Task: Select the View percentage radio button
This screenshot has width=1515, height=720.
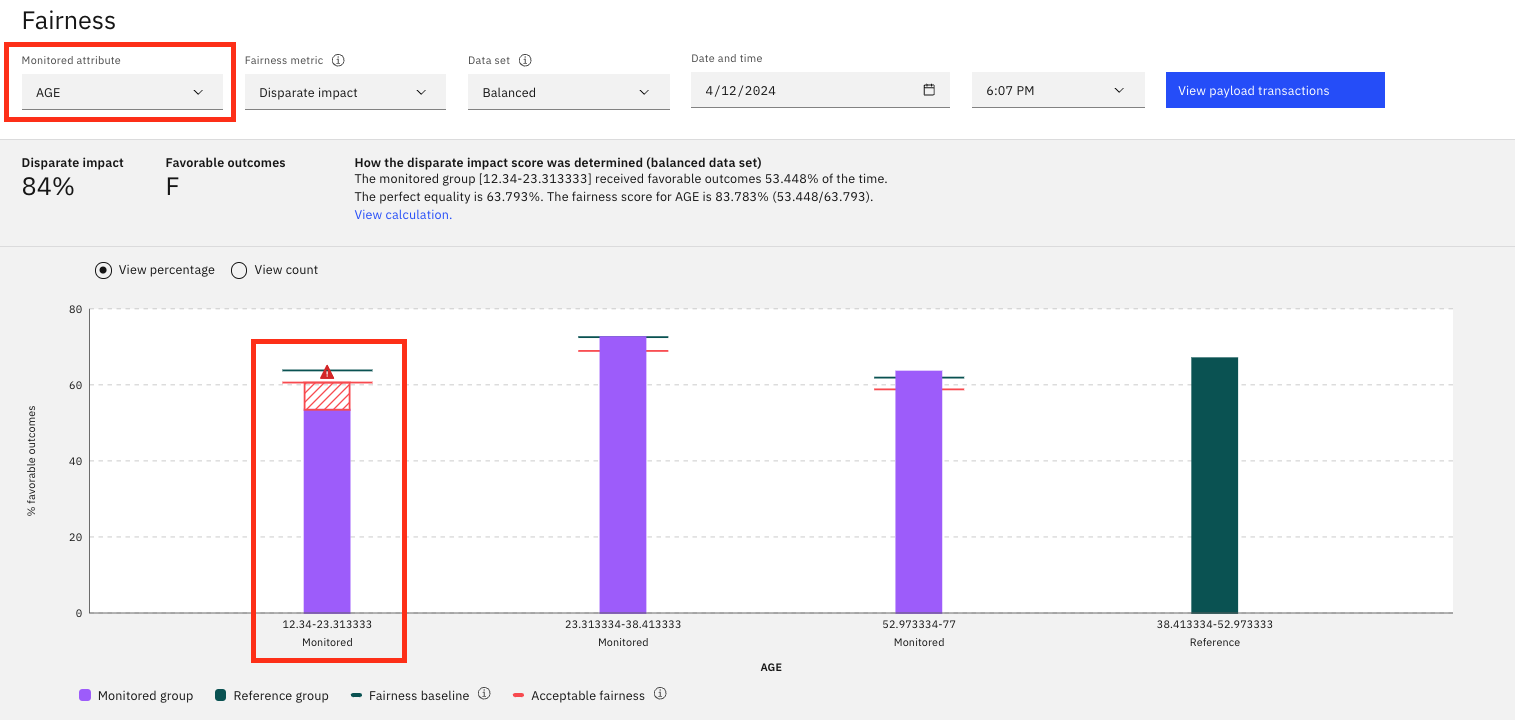Action: (x=103, y=270)
